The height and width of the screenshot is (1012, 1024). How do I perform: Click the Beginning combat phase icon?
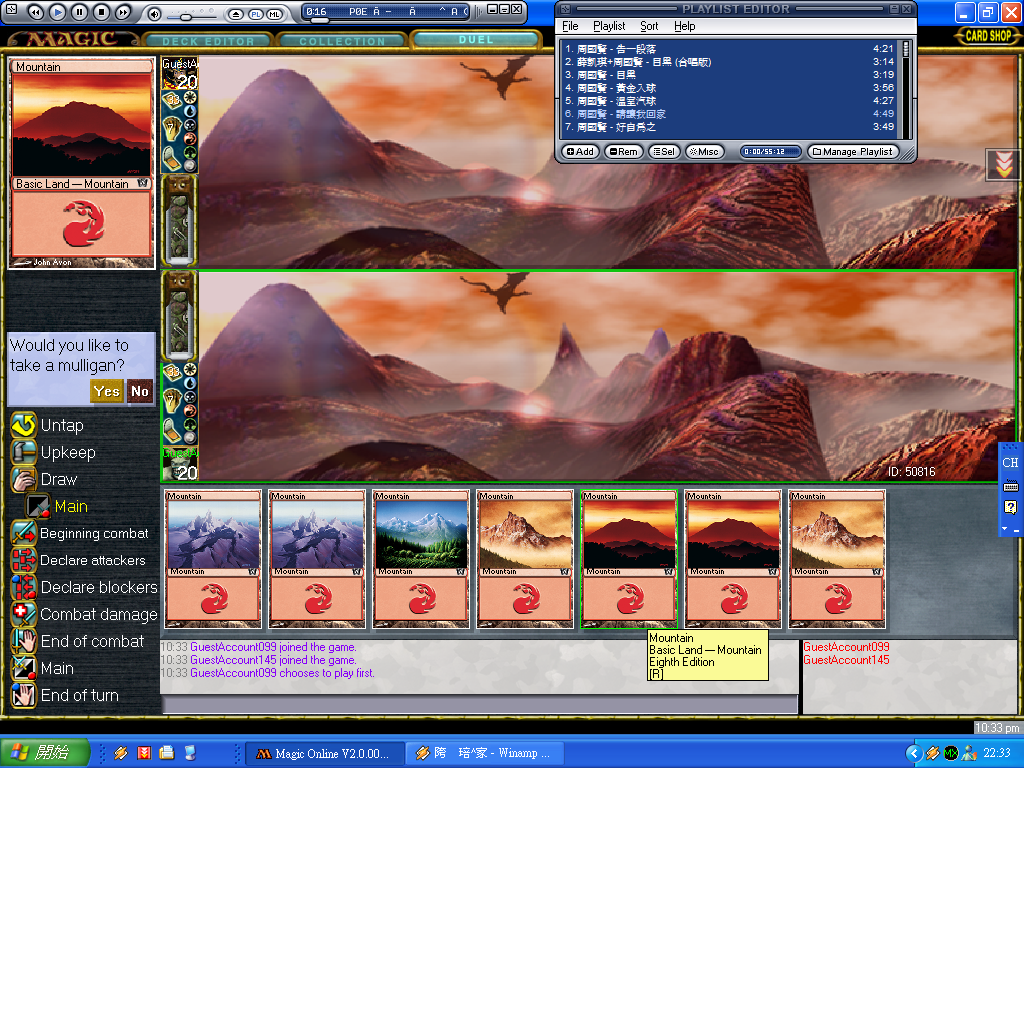(24, 533)
